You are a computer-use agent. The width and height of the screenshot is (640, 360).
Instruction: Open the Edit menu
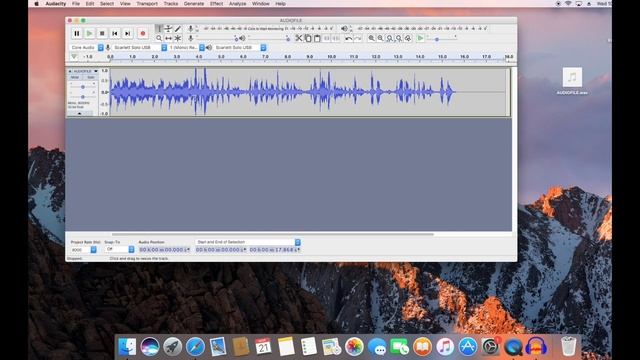(x=90, y=4)
